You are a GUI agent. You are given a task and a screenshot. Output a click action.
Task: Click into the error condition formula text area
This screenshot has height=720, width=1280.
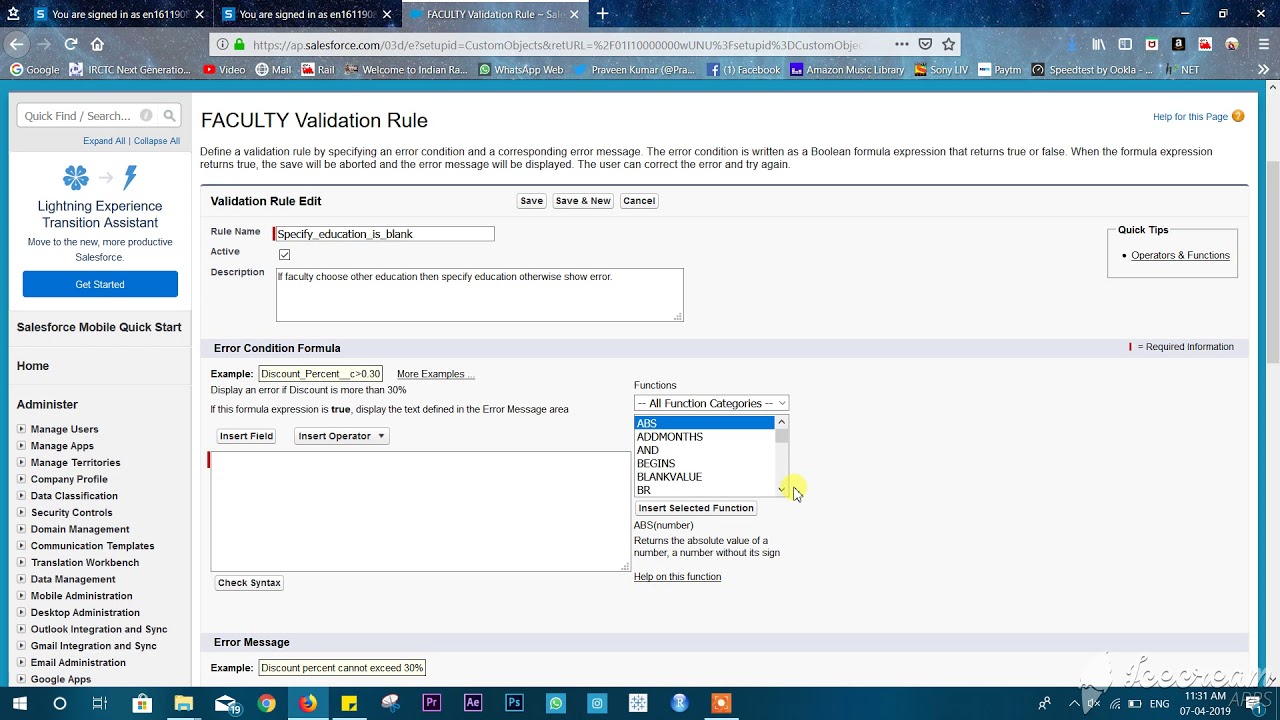[420, 511]
